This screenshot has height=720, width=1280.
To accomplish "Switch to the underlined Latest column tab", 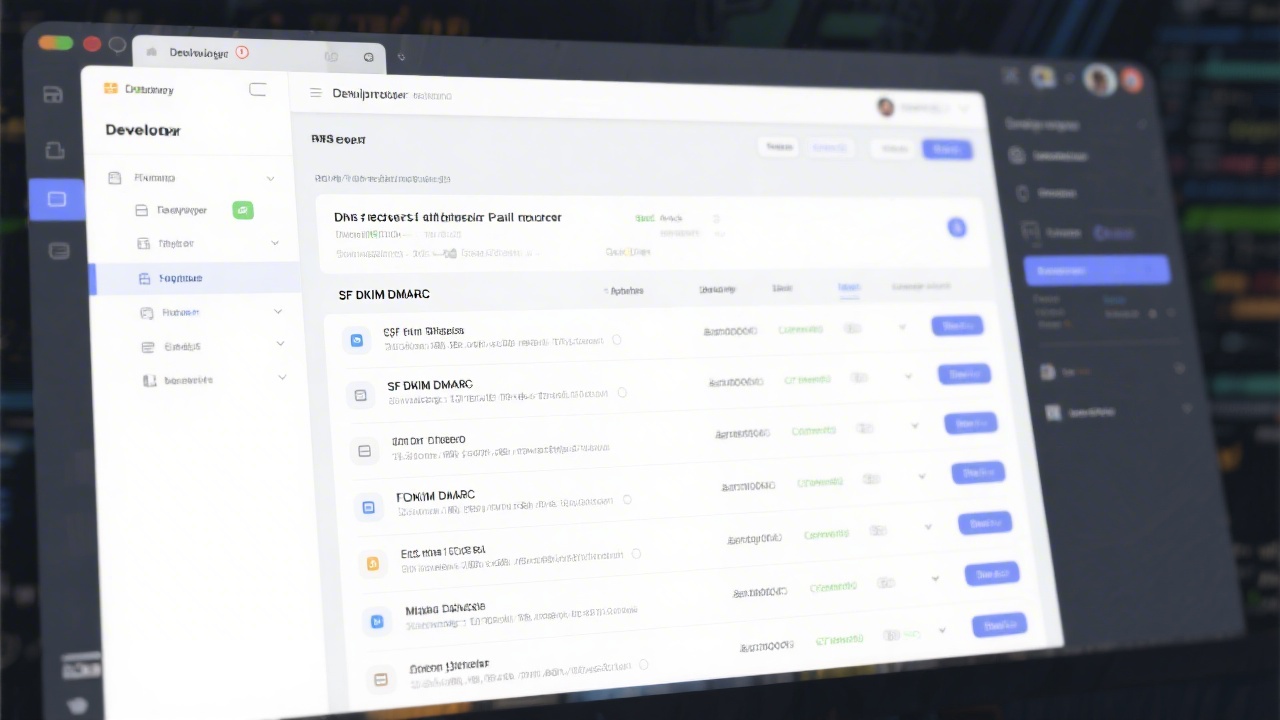I will 848,289.
